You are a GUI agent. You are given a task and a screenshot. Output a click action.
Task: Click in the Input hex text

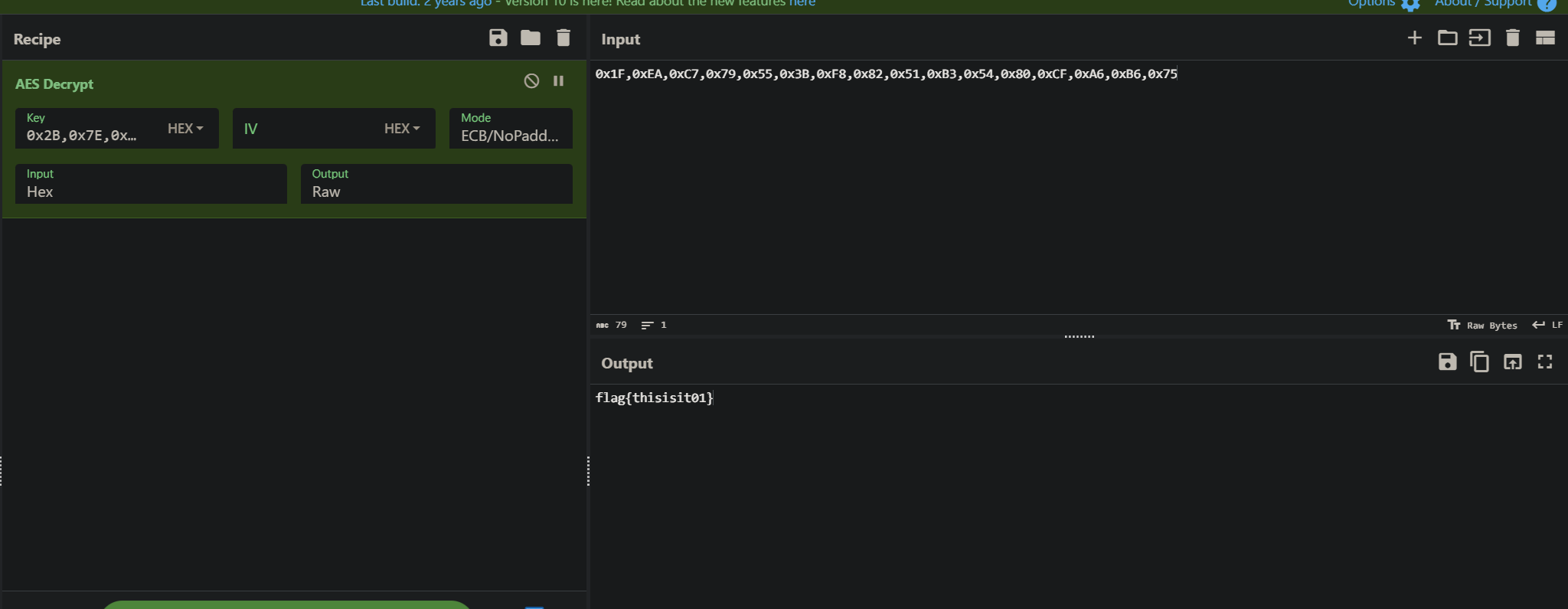pos(886,74)
